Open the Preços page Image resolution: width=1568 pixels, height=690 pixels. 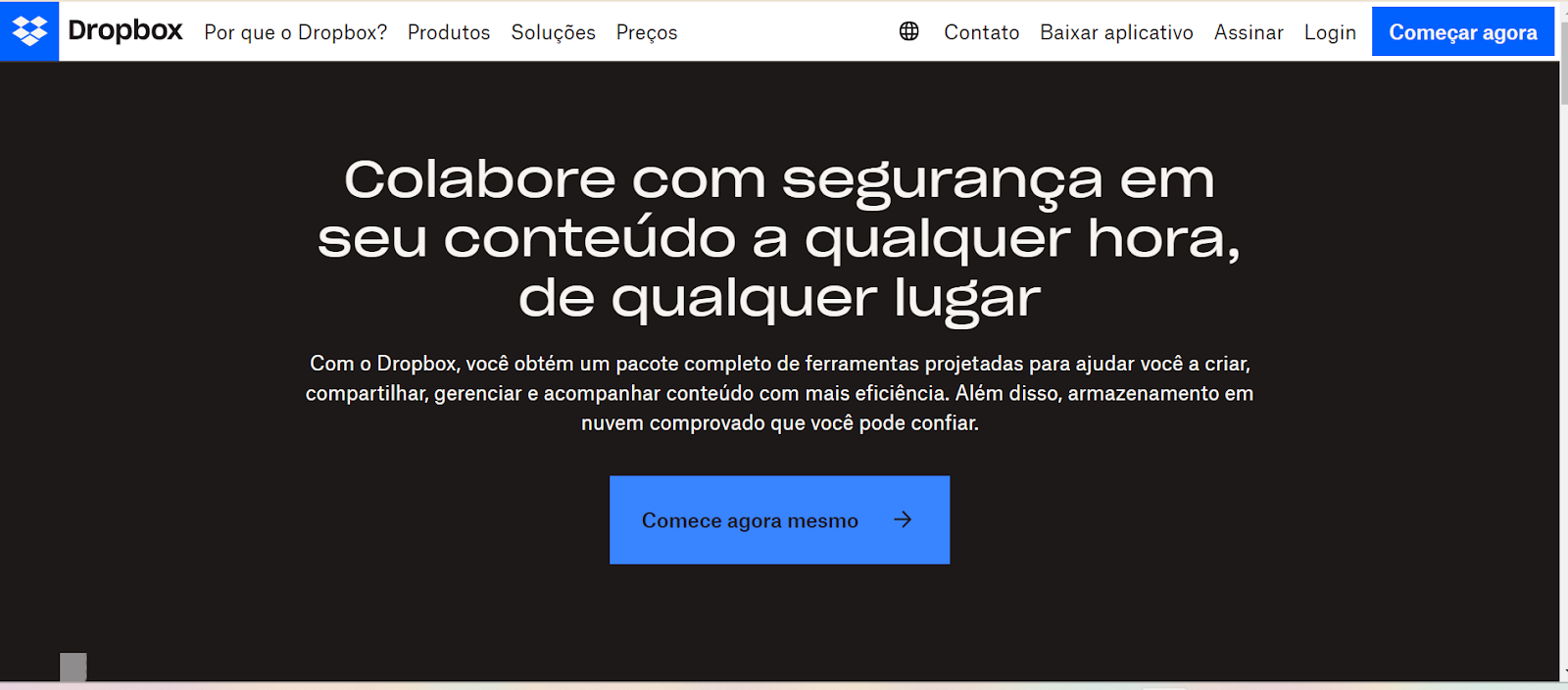(647, 32)
